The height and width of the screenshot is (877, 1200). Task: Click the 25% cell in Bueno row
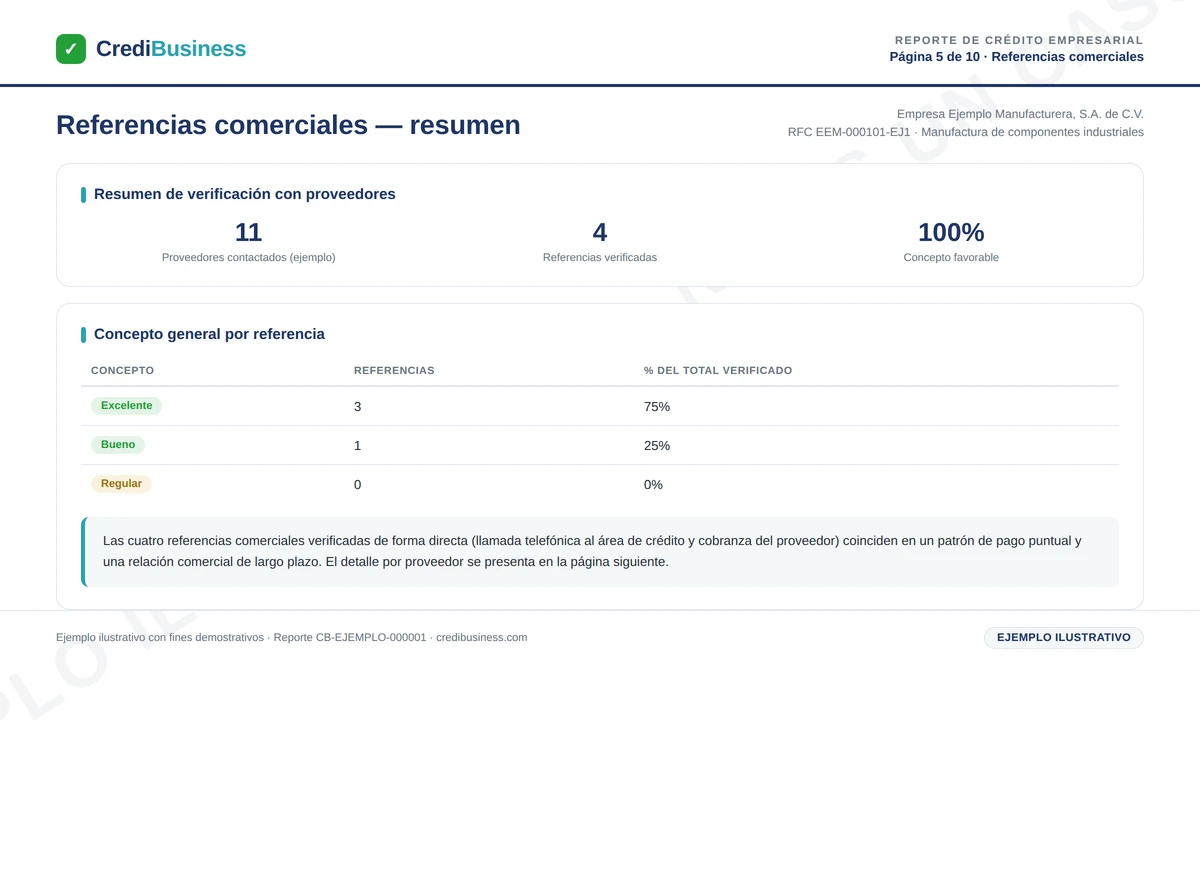[x=657, y=446]
